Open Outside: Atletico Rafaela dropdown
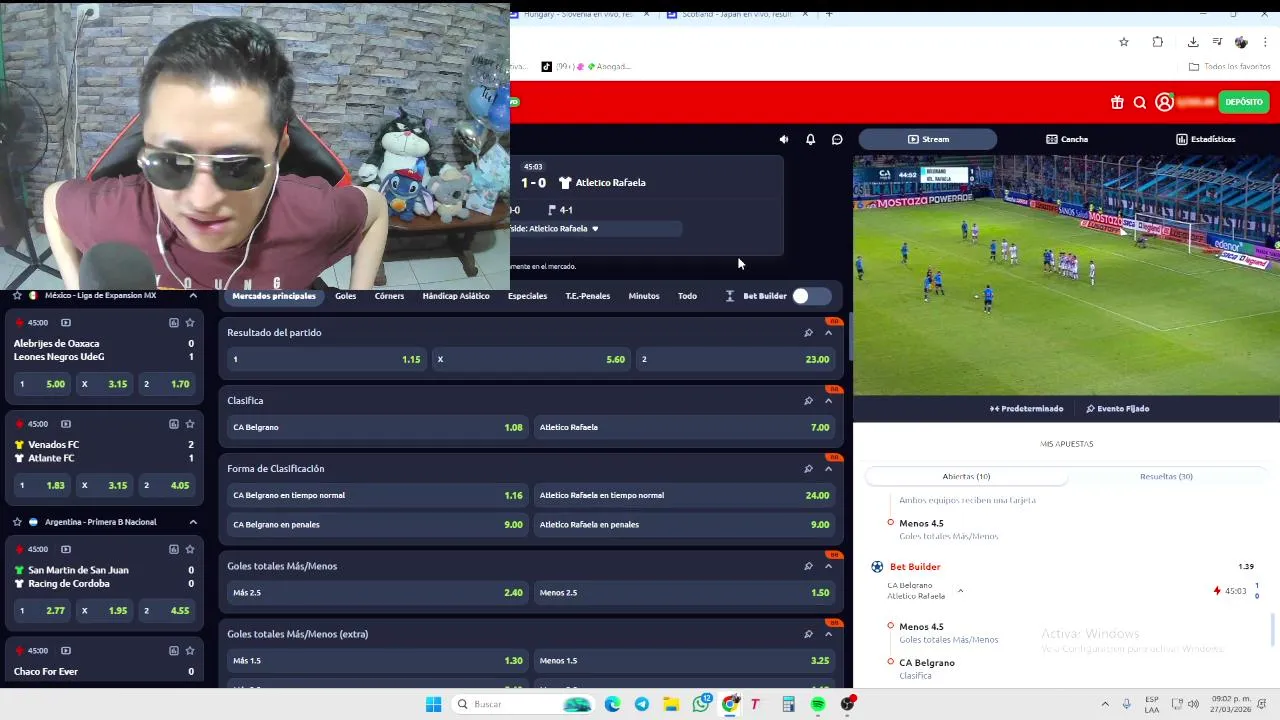Viewport: 1280px width, 720px height. tap(595, 229)
